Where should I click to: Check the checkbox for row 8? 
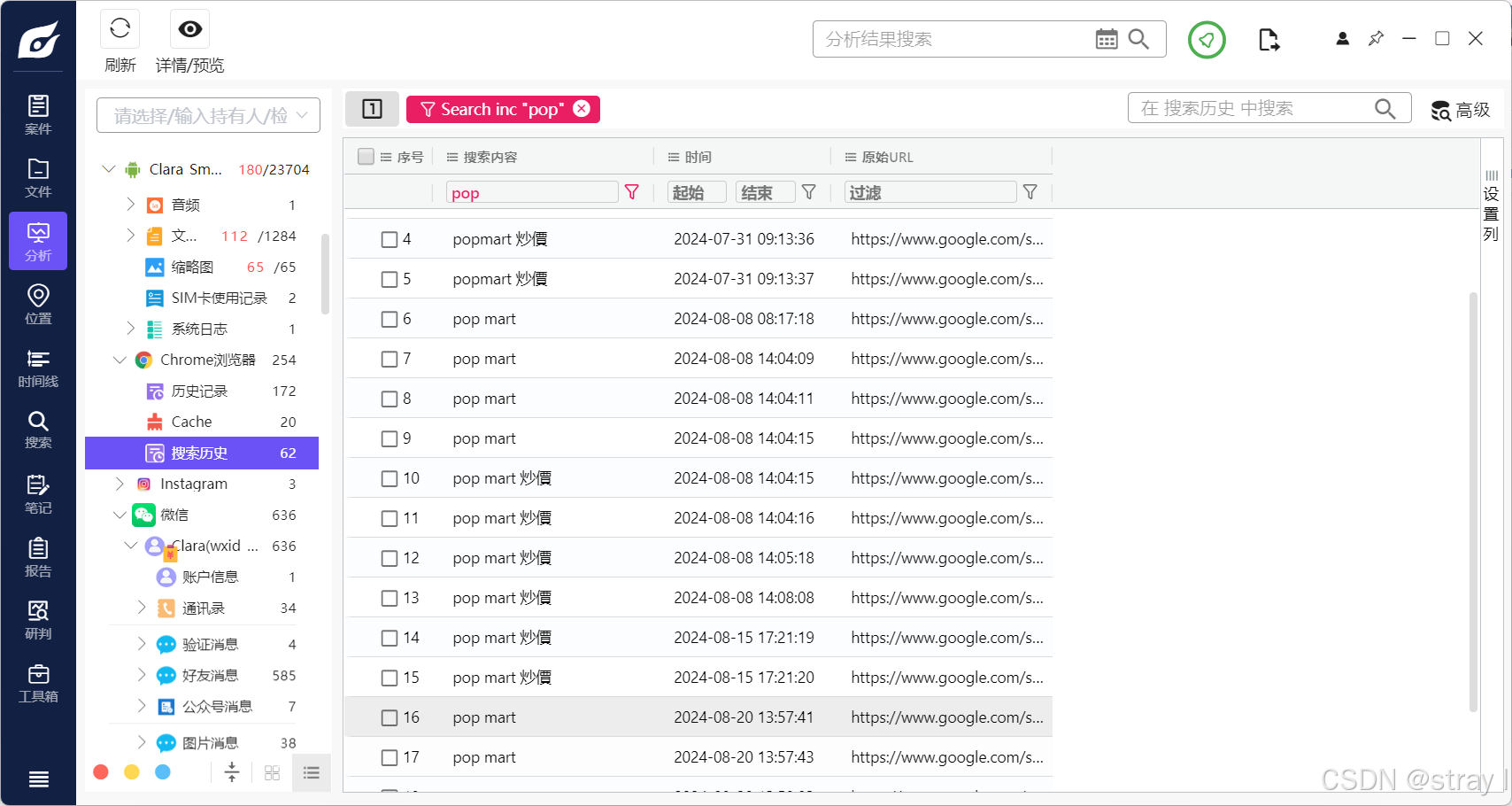(x=390, y=399)
